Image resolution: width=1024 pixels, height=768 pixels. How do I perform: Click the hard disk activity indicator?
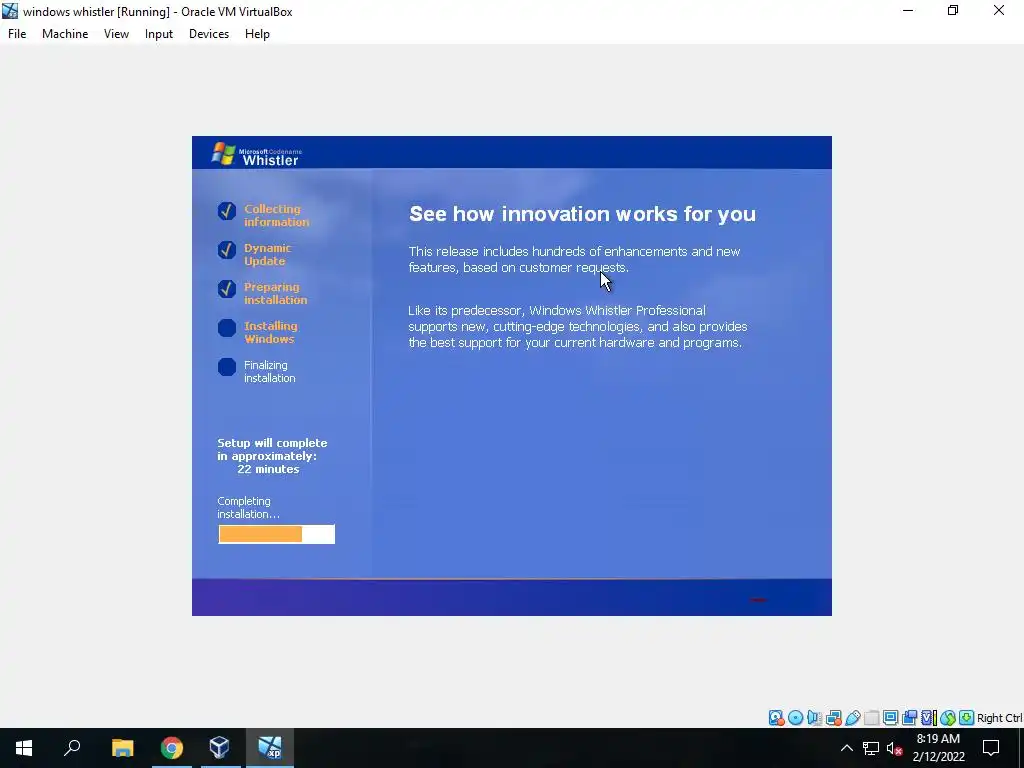776,718
